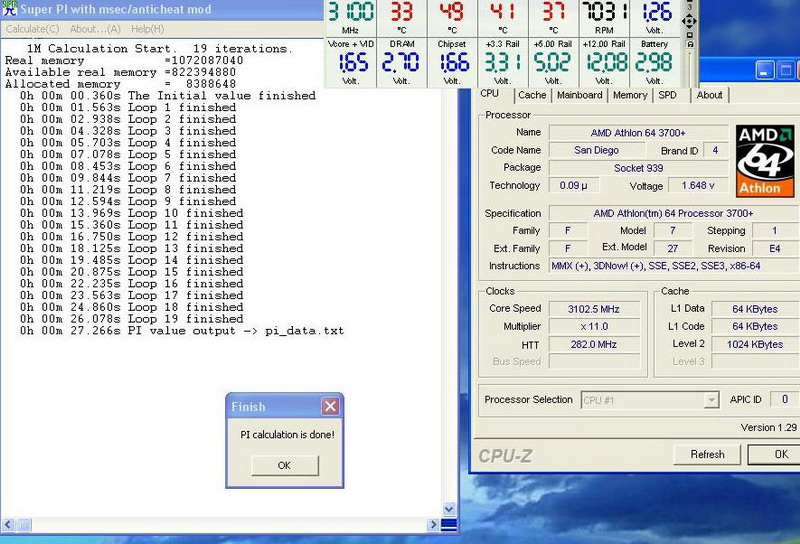Click the +3.3 Rail 3.31 readout
Image resolution: width=800 pixels, height=544 pixels.
503,62
